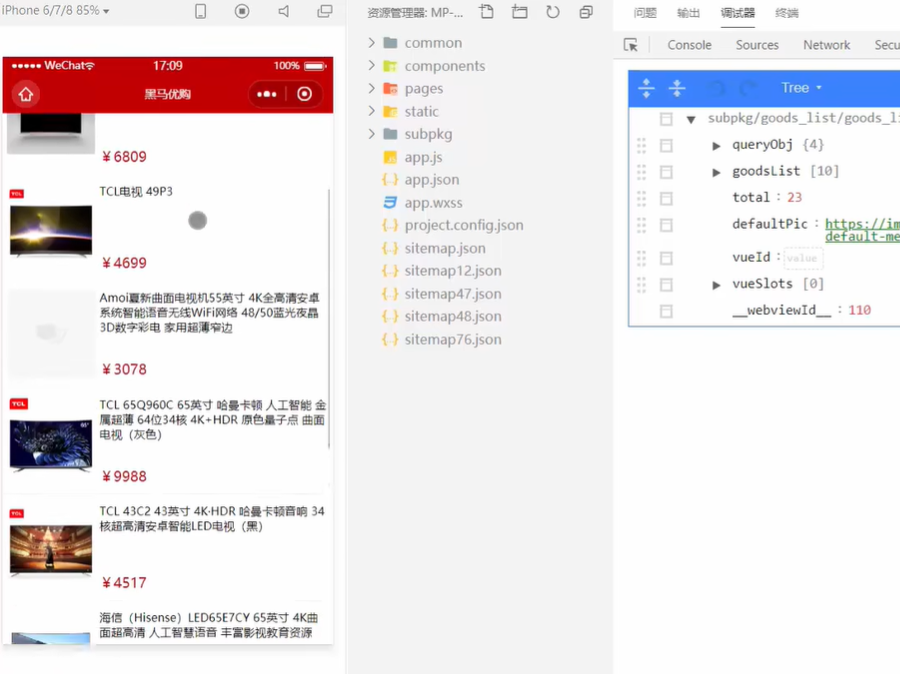Open the app.js file
The height and width of the screenshot is (674, 900).
coord(424,157)
